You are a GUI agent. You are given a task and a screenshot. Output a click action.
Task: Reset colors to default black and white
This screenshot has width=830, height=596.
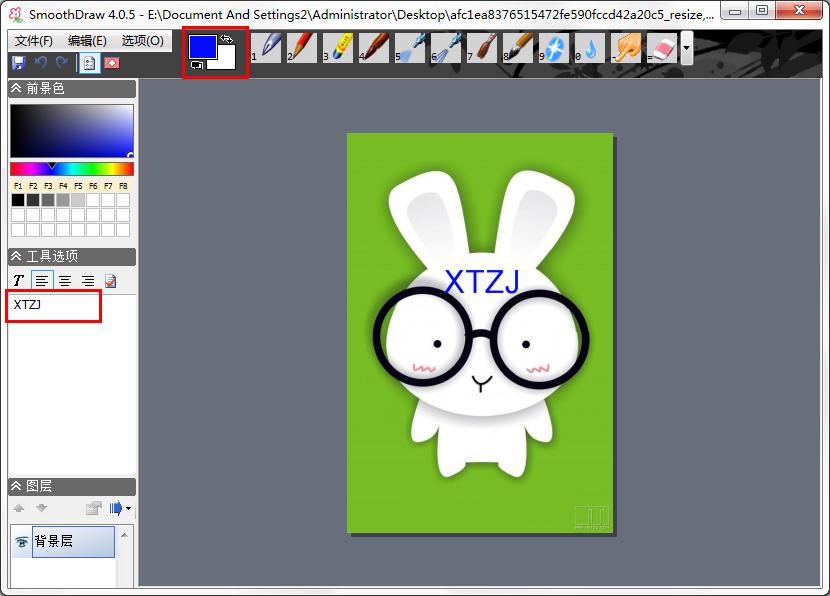point(197,65)
